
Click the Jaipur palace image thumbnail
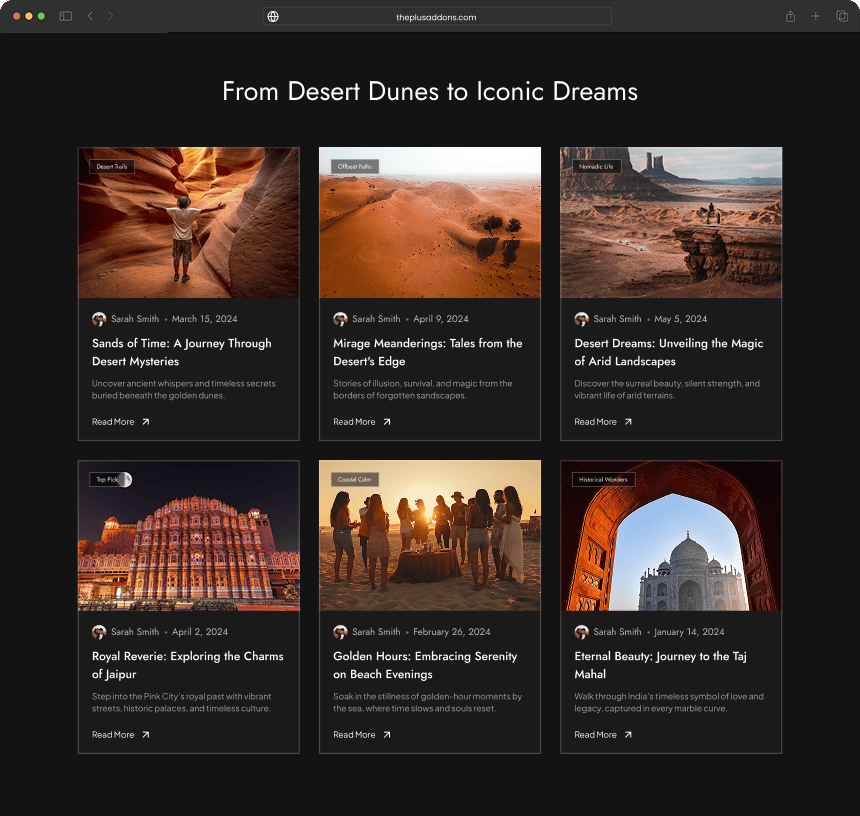click(188, 535)
